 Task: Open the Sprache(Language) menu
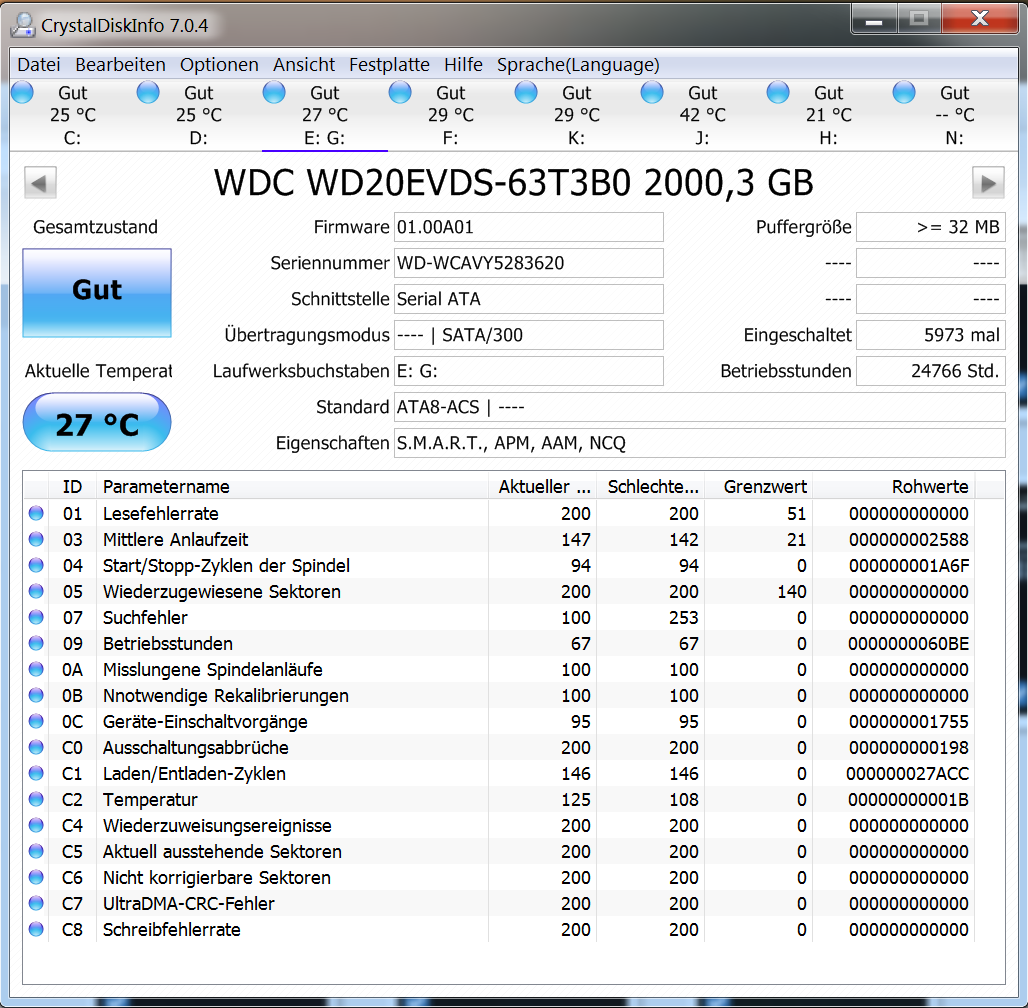point(578,65)
